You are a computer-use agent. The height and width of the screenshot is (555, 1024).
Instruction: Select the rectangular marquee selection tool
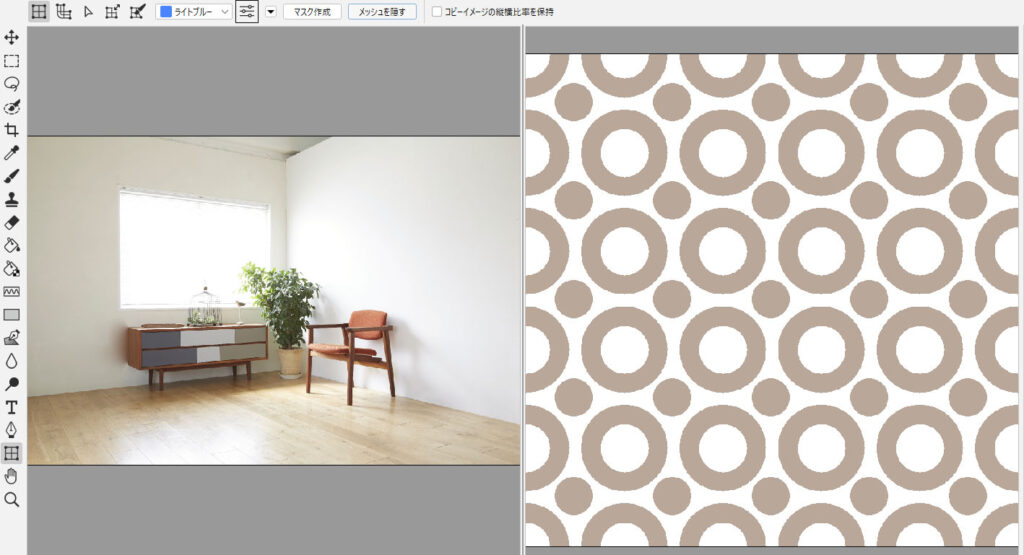pyautogui.click(x=12, y=61)
